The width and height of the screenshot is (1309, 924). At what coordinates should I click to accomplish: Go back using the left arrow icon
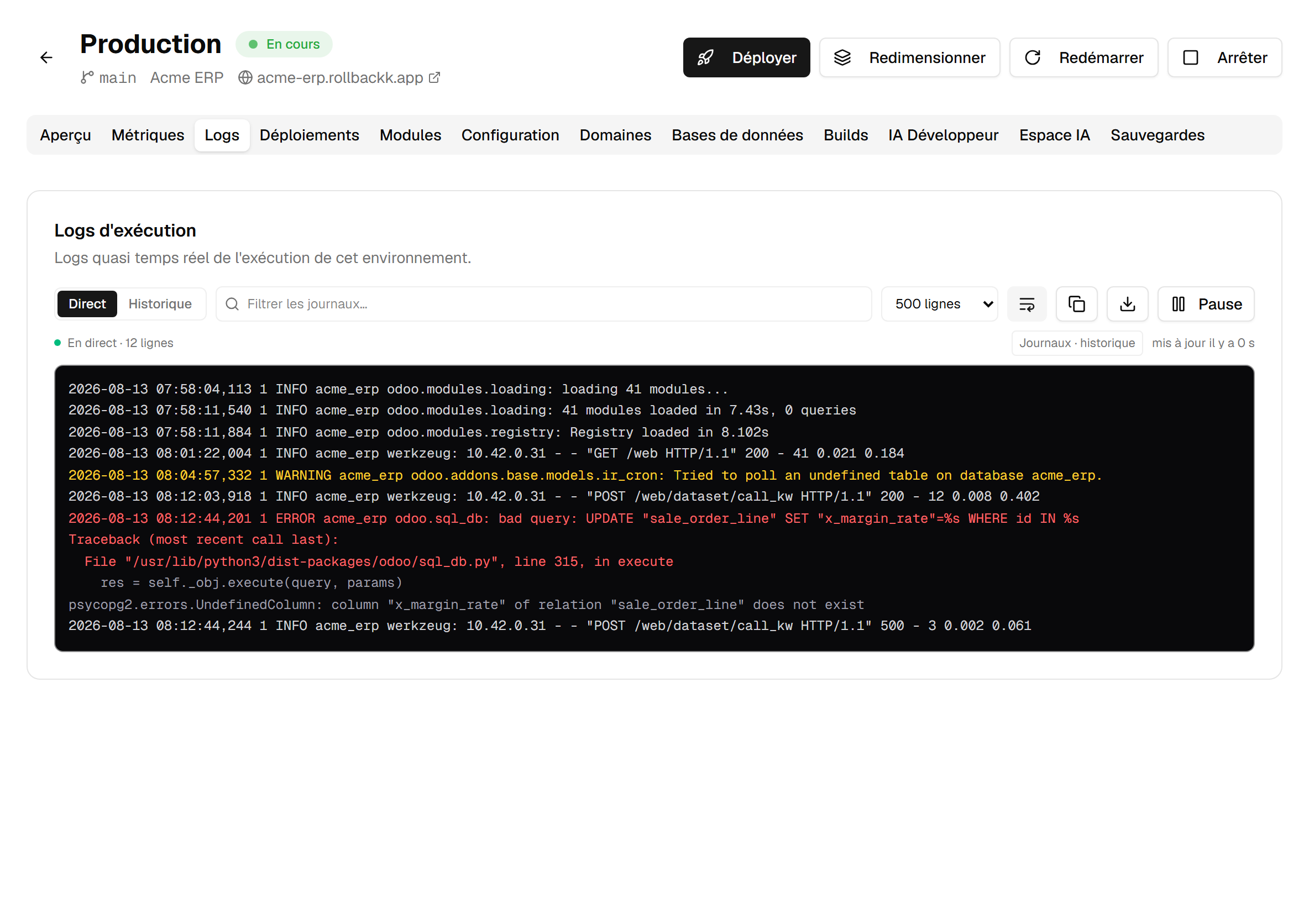(x=46, y=57)
